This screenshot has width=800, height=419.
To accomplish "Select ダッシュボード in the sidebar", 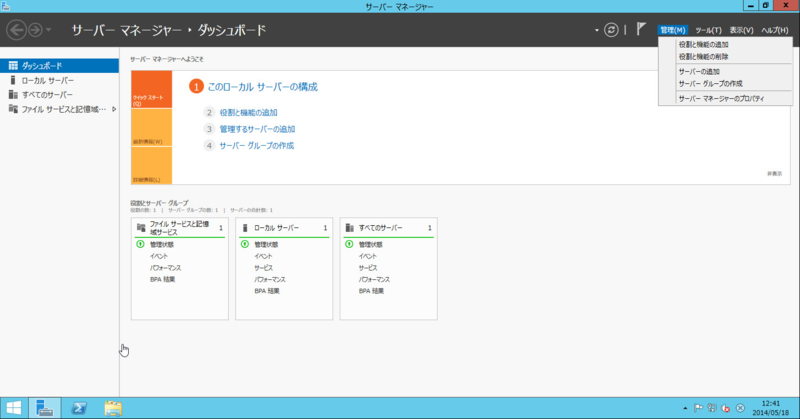I will [x=59, y=66].
